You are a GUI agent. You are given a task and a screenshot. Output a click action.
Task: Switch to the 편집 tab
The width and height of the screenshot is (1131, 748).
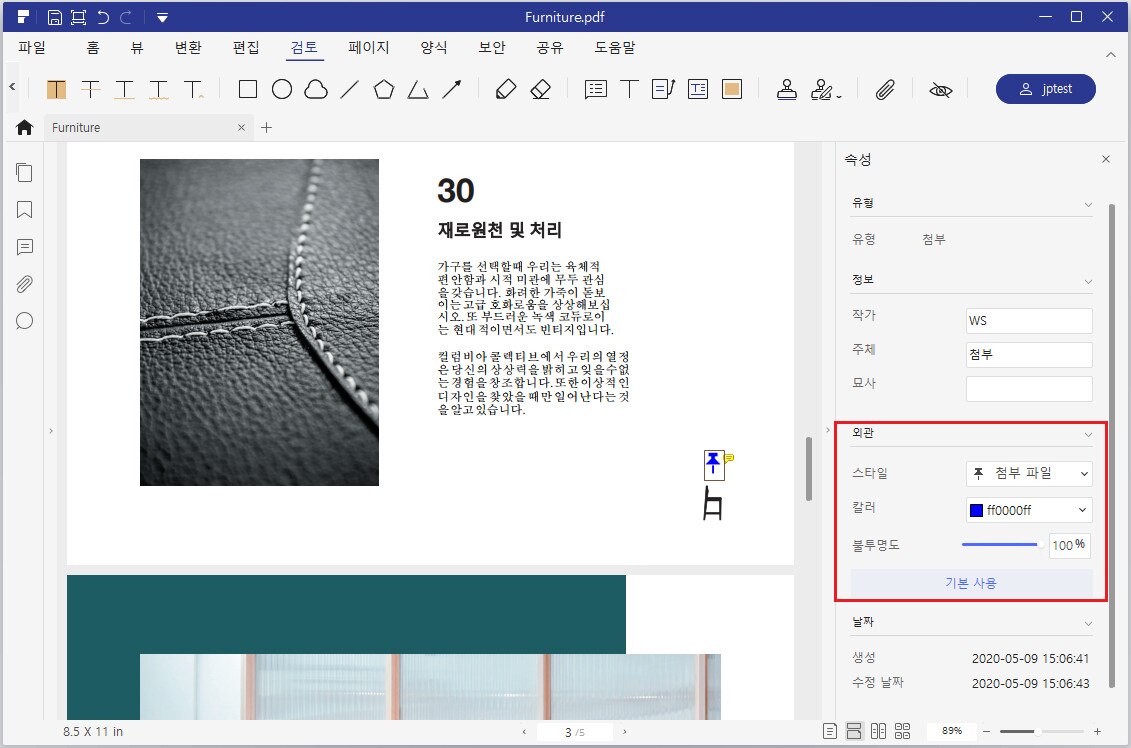point(246,48)
